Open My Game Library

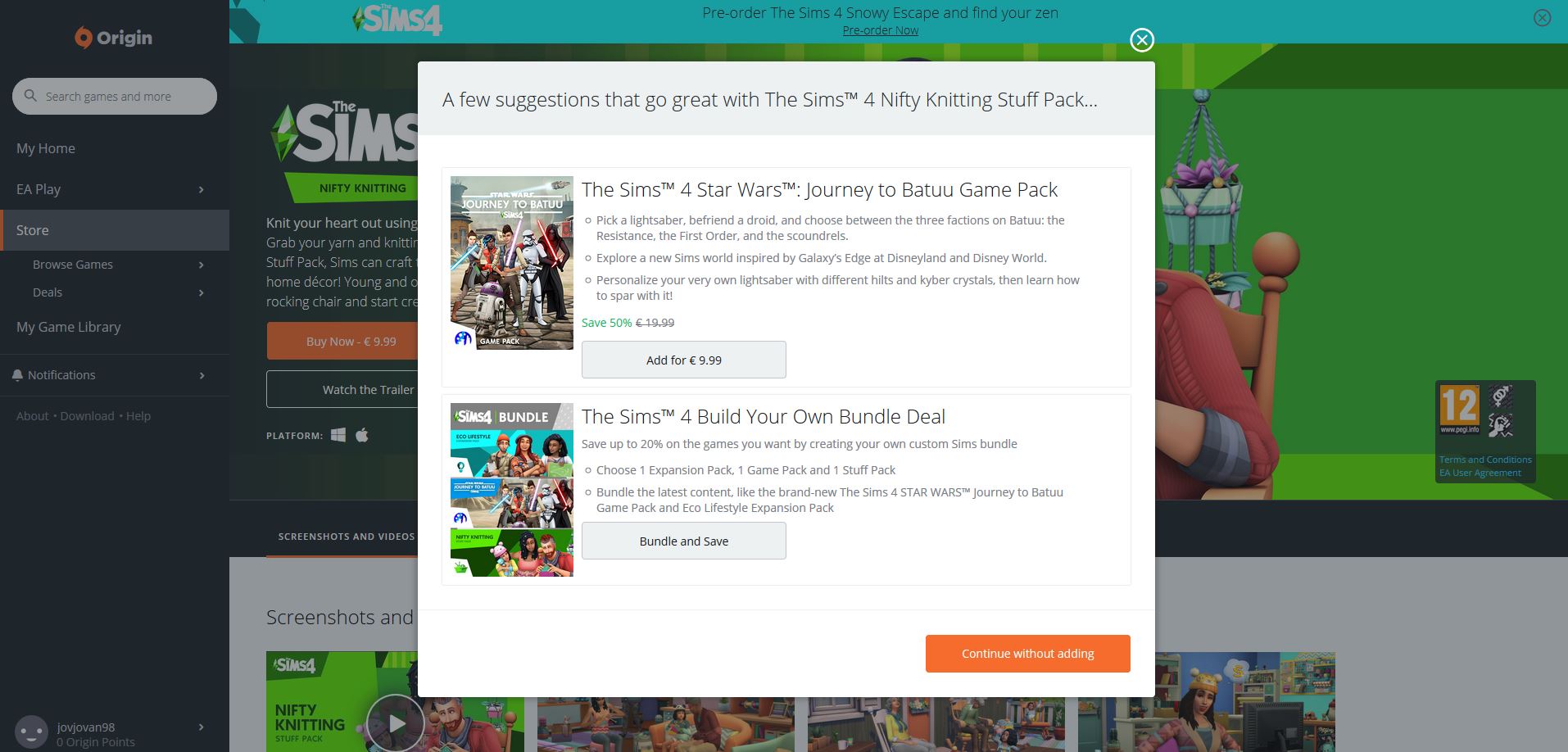[69, 327]
